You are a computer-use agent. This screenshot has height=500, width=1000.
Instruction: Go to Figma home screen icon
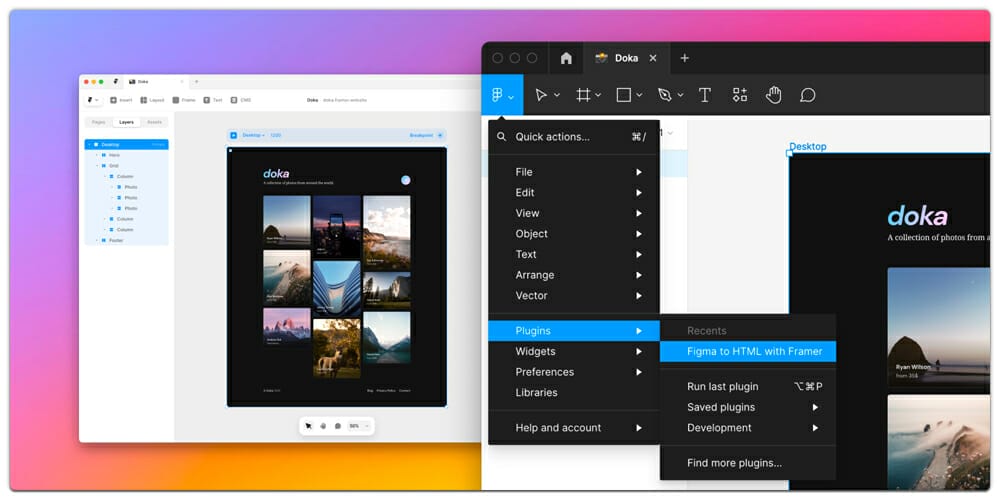click(566, 58)
